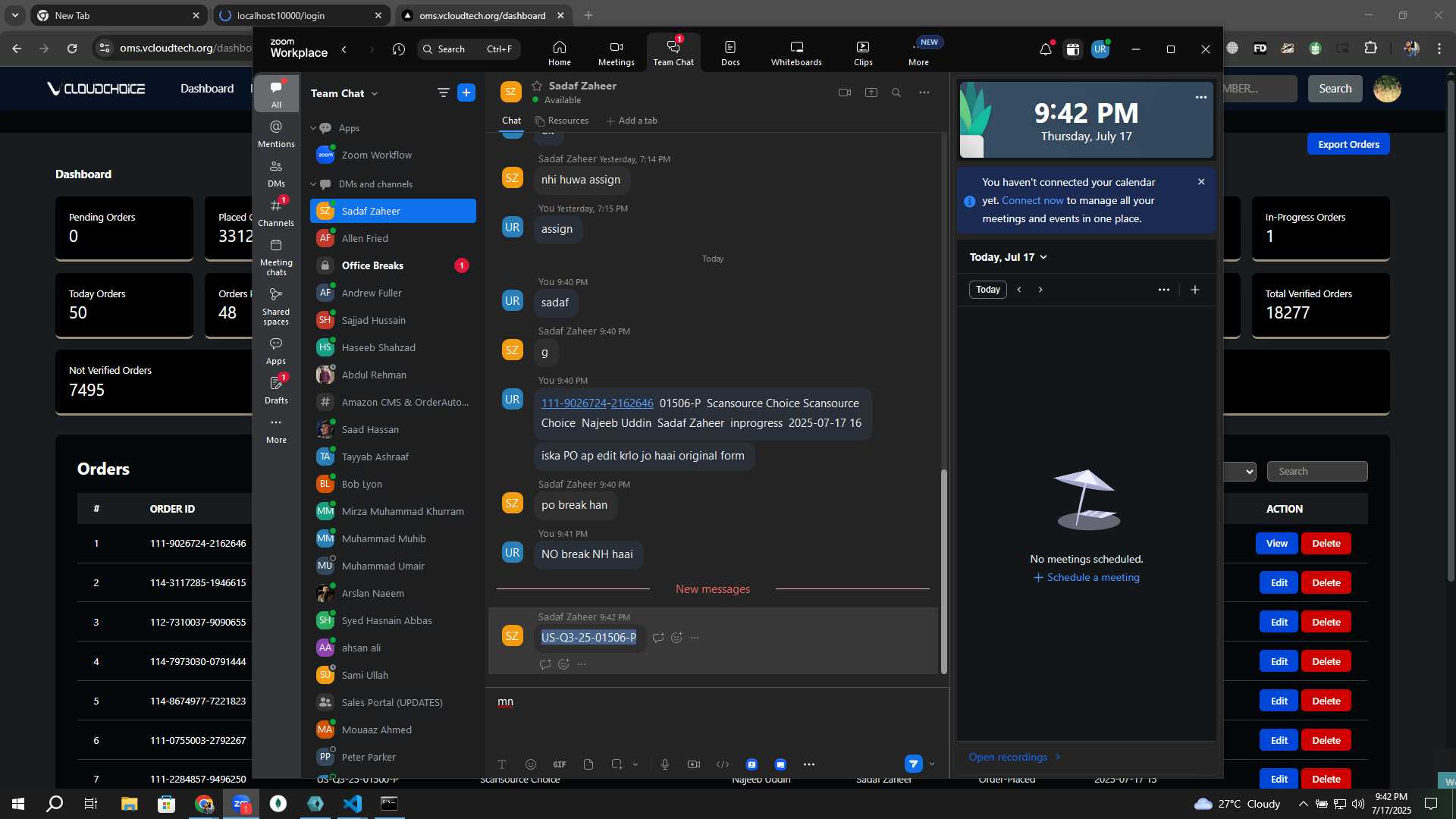Expand Today, Jul 17 date dropdown
This screenshot has height=819, width=1456.
1009,257
